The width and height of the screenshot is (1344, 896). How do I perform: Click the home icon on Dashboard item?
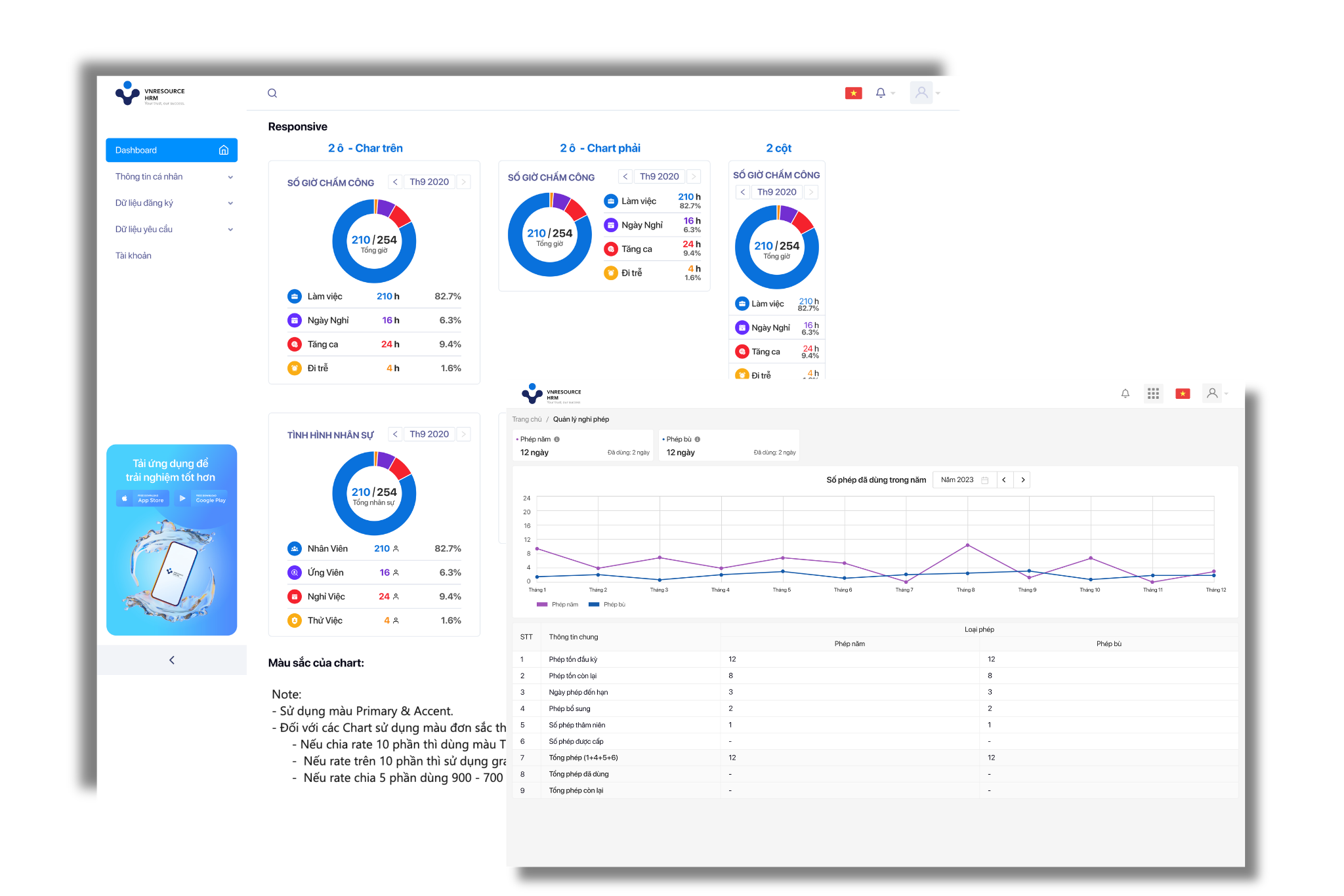click(224, 150)
